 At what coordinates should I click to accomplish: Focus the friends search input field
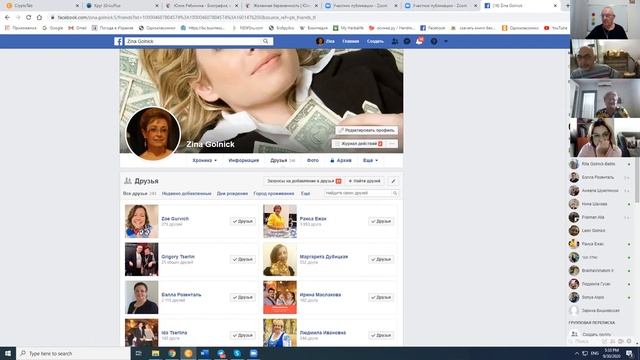point(357,193)
